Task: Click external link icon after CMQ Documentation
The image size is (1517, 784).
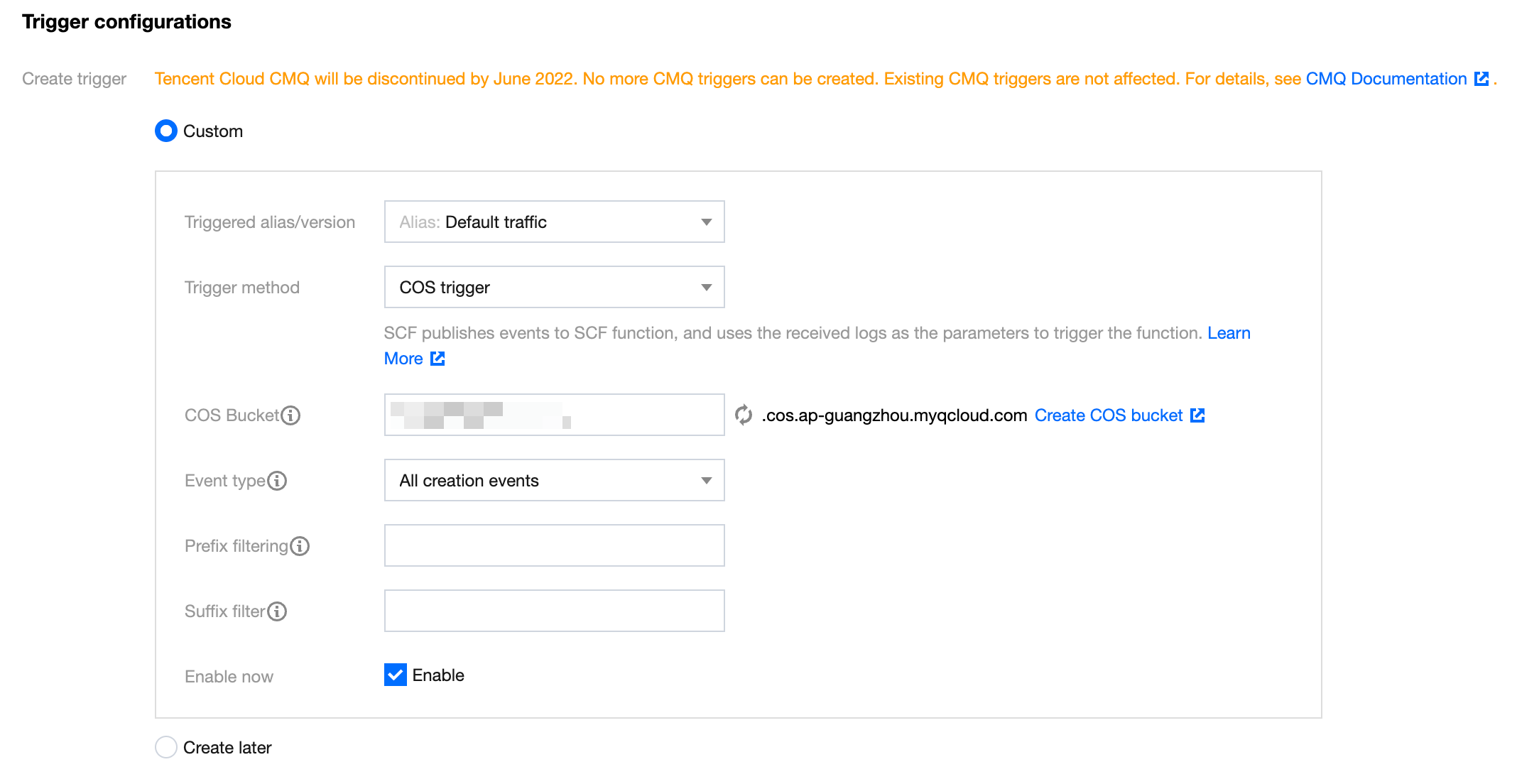Action: [x=1481, y=79]
